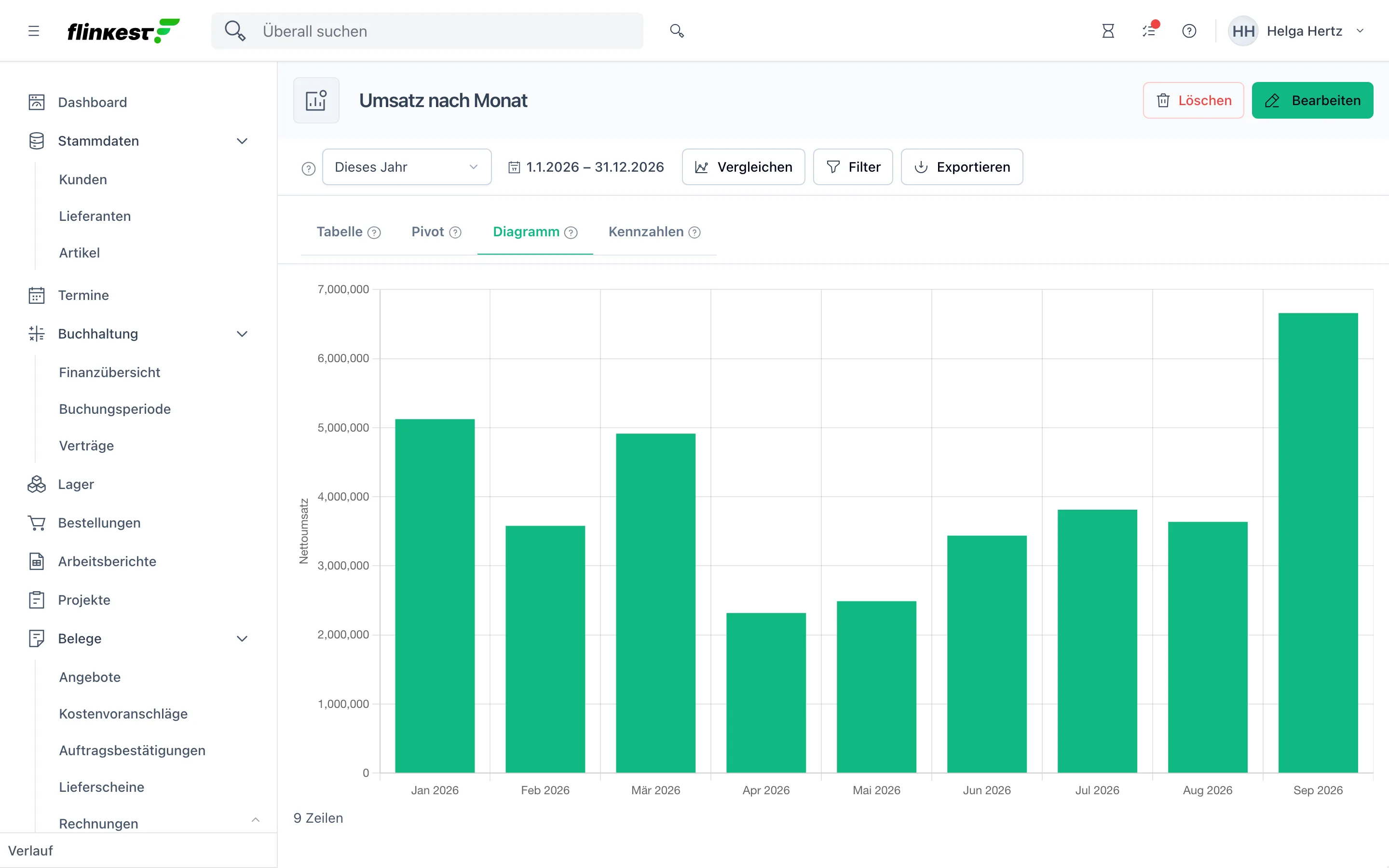Open Finanzübersicht in the sidebar

(109, 373)
